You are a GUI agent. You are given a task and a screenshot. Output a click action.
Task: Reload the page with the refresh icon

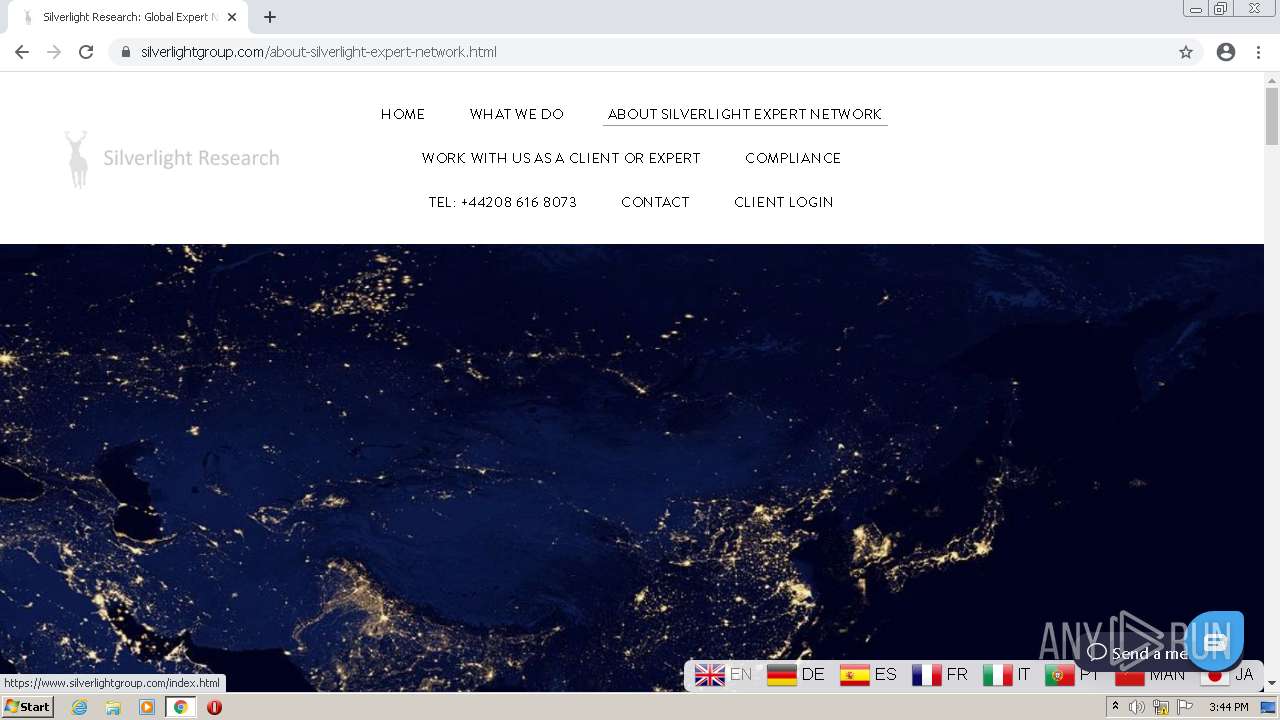pos(86,52)
